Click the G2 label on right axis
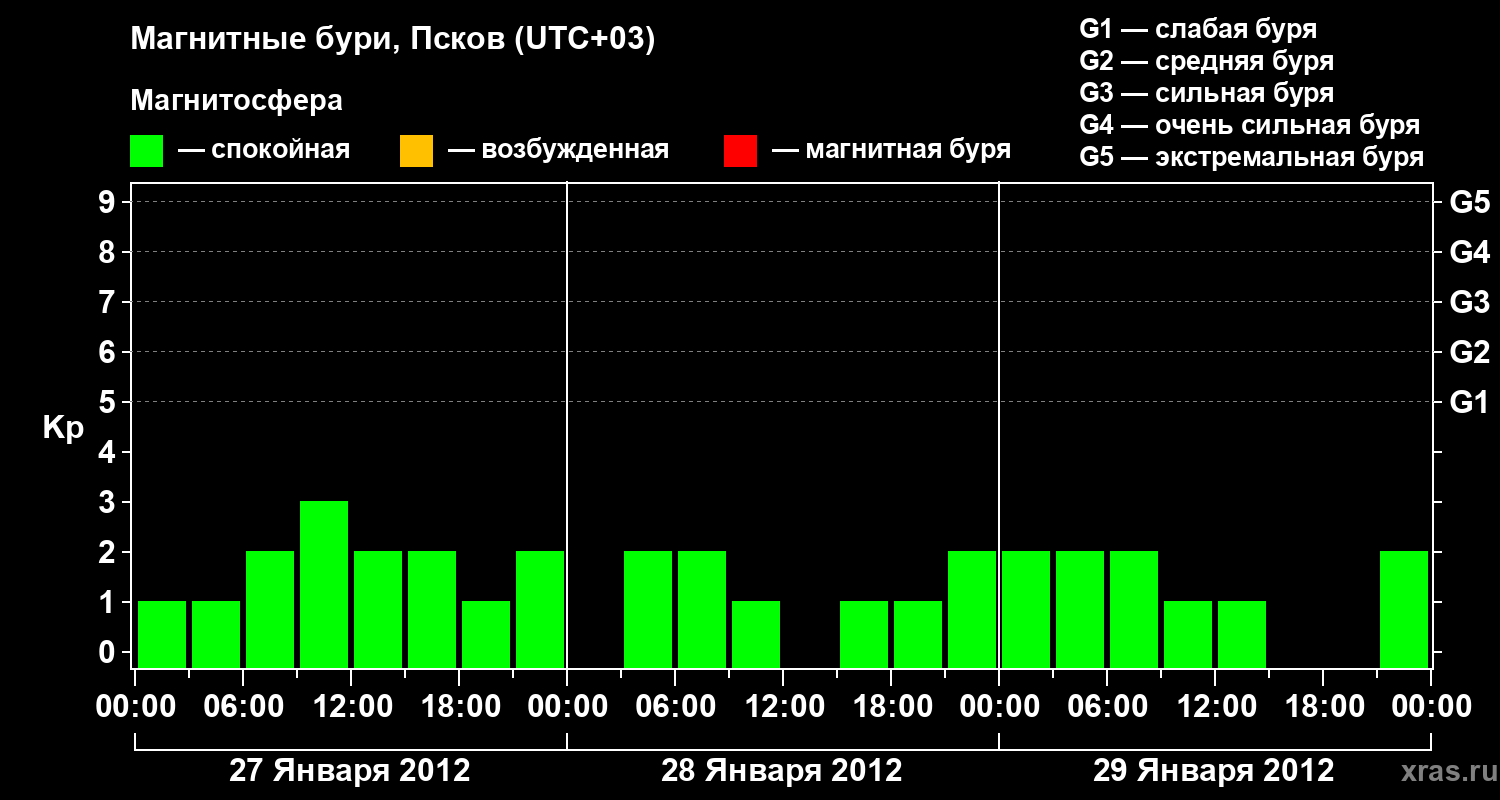1500x800 pixels. [x=1469, y=352]
